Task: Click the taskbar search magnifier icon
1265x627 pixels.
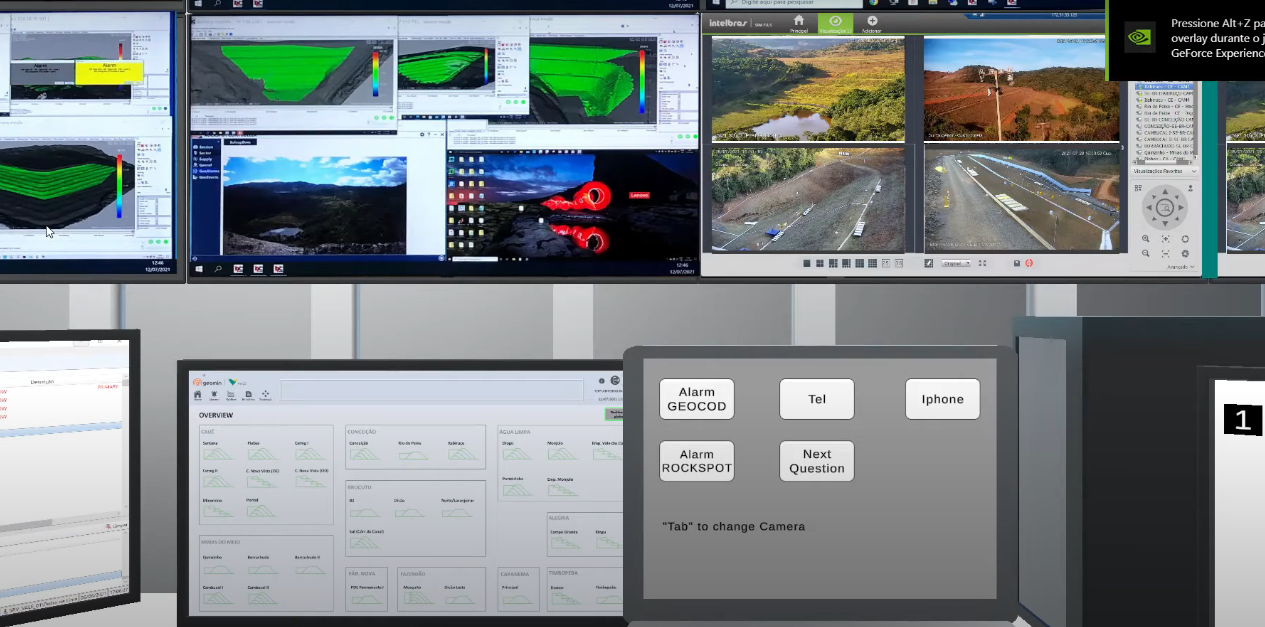Action: pyautogui.click(x=217, y=269)
